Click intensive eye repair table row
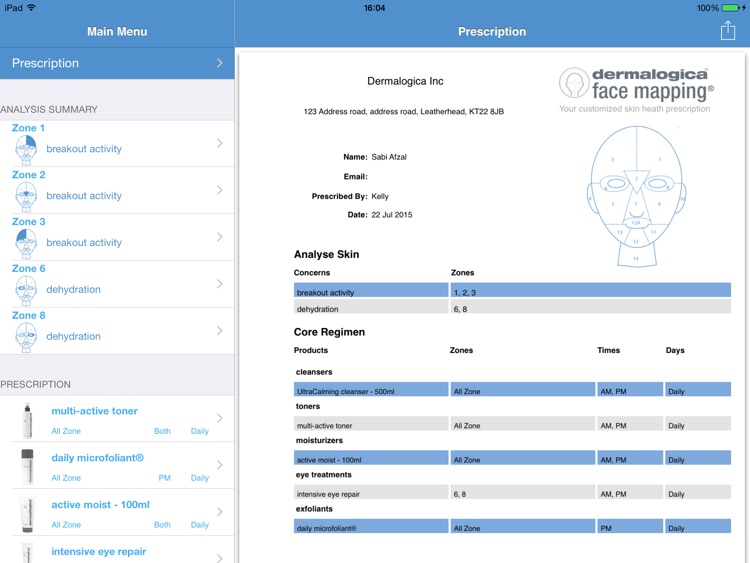 (x=512, y=492)
